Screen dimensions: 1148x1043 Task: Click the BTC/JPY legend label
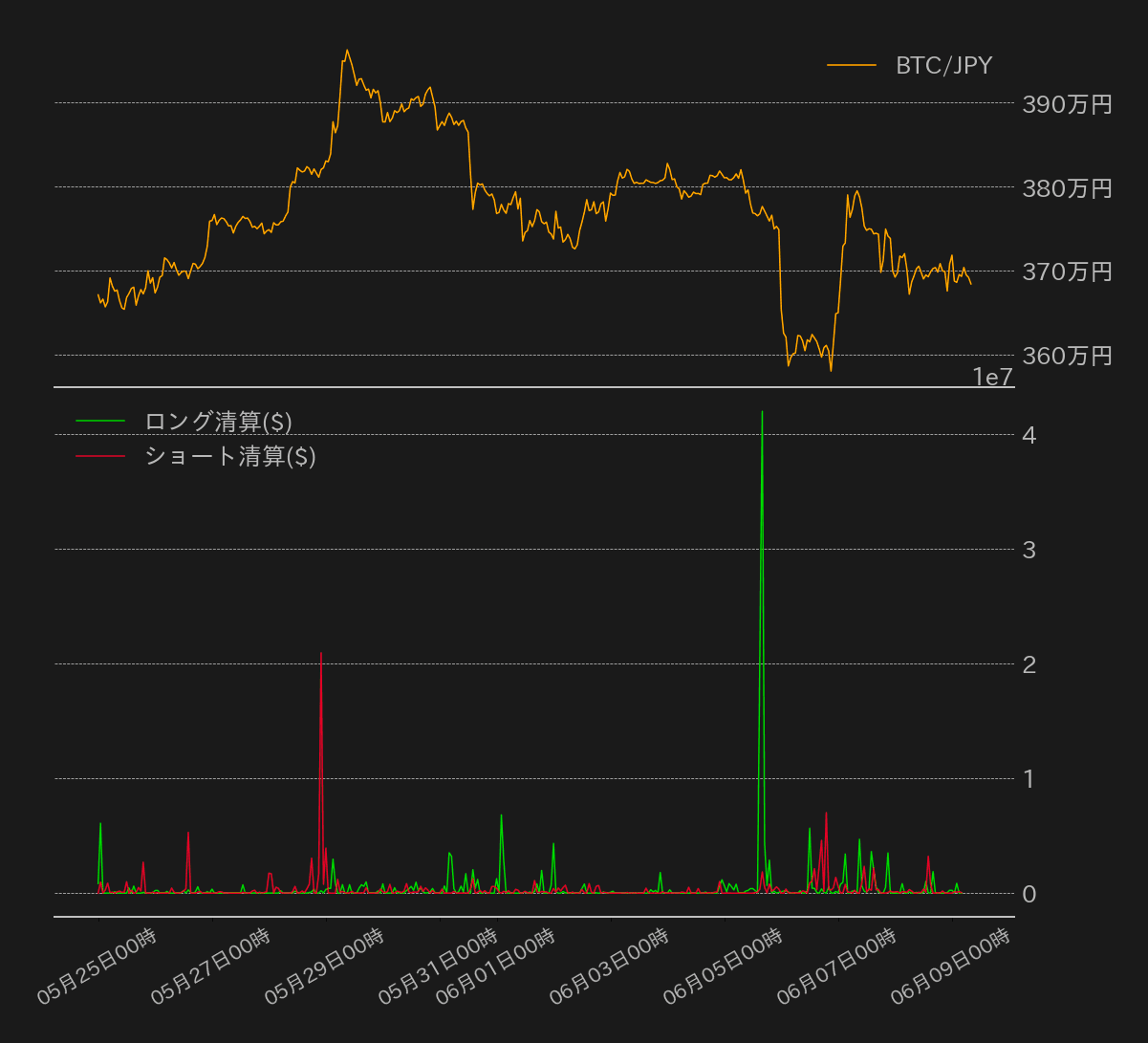[943, 66]
